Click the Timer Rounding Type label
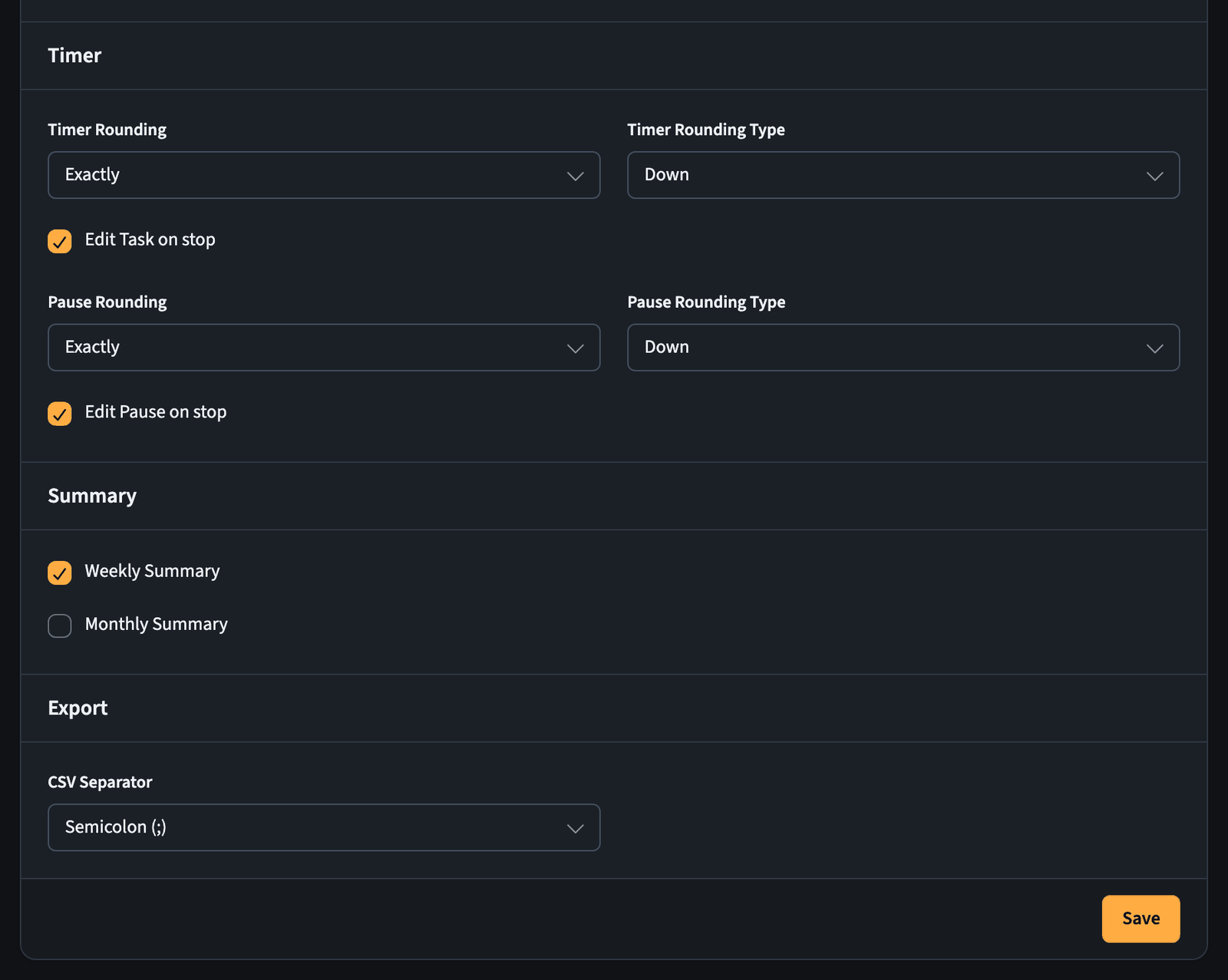Viewport: 1228px width, 980px height. 706,130
